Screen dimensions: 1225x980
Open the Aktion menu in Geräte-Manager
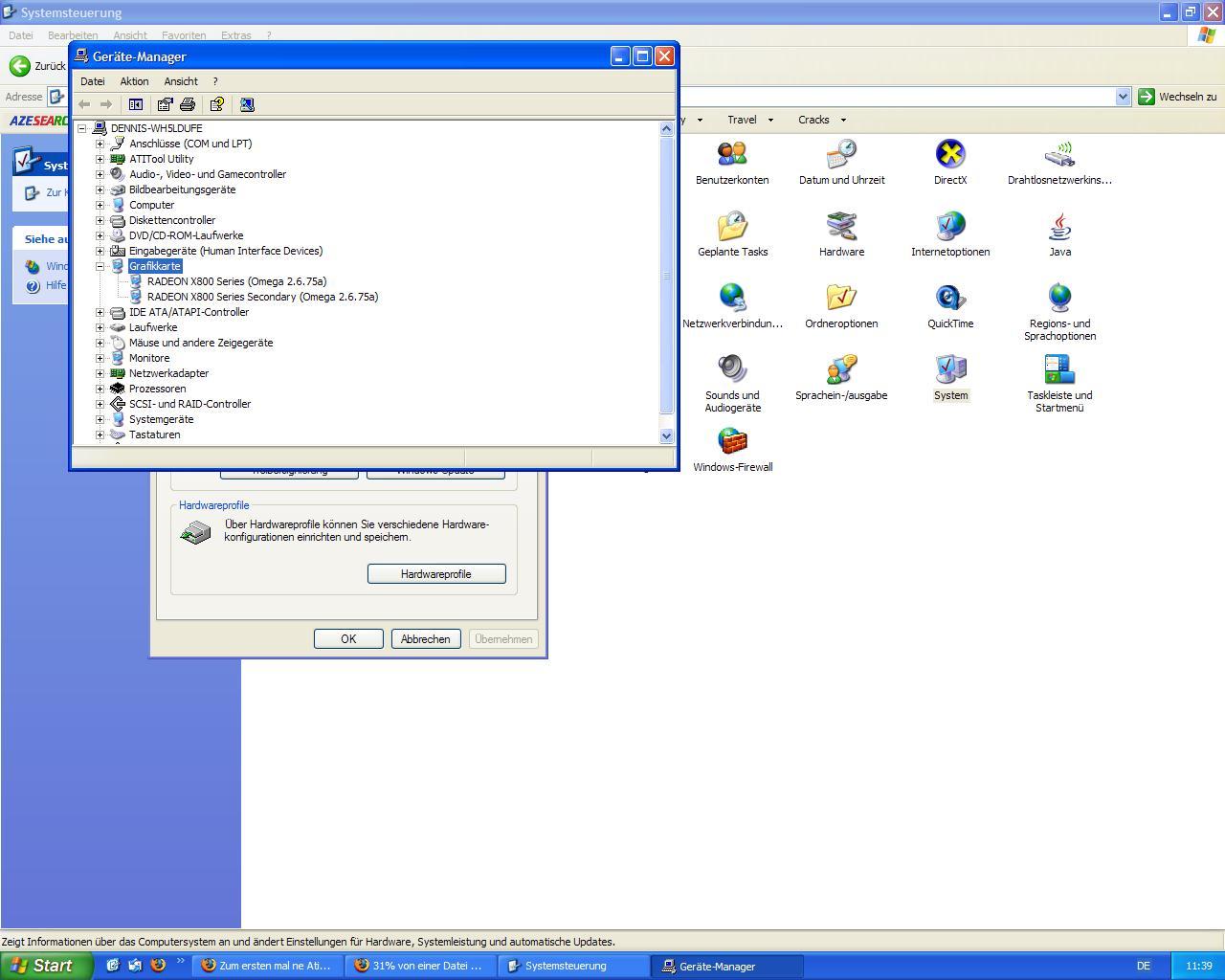[134, 81]
